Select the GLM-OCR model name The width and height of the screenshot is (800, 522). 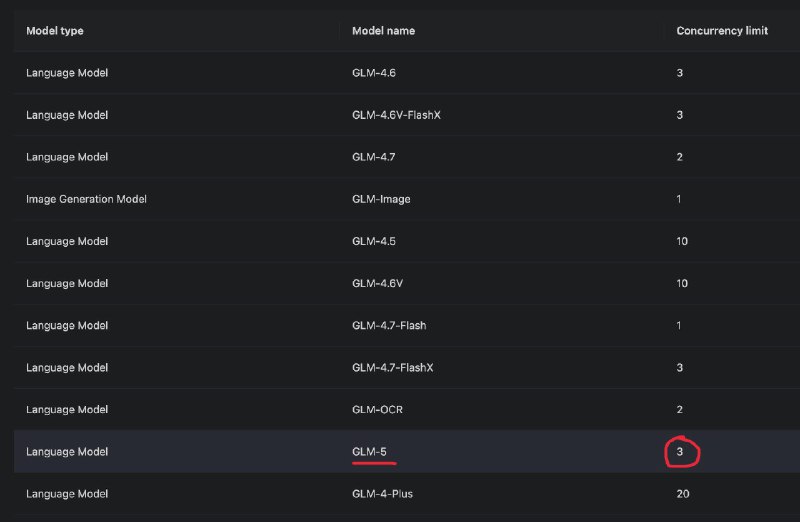tap(377, 409)
